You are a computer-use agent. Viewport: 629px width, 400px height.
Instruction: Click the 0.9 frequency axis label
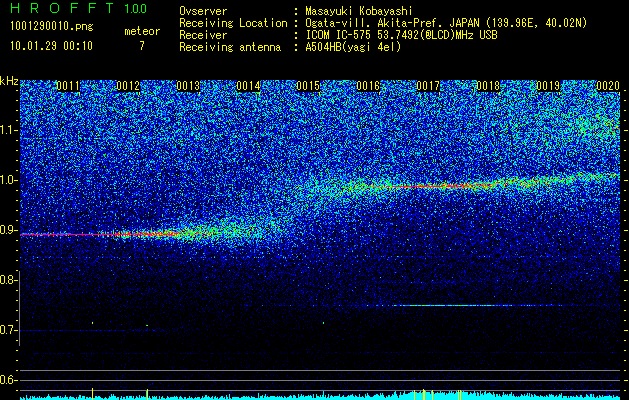(8, 230)
